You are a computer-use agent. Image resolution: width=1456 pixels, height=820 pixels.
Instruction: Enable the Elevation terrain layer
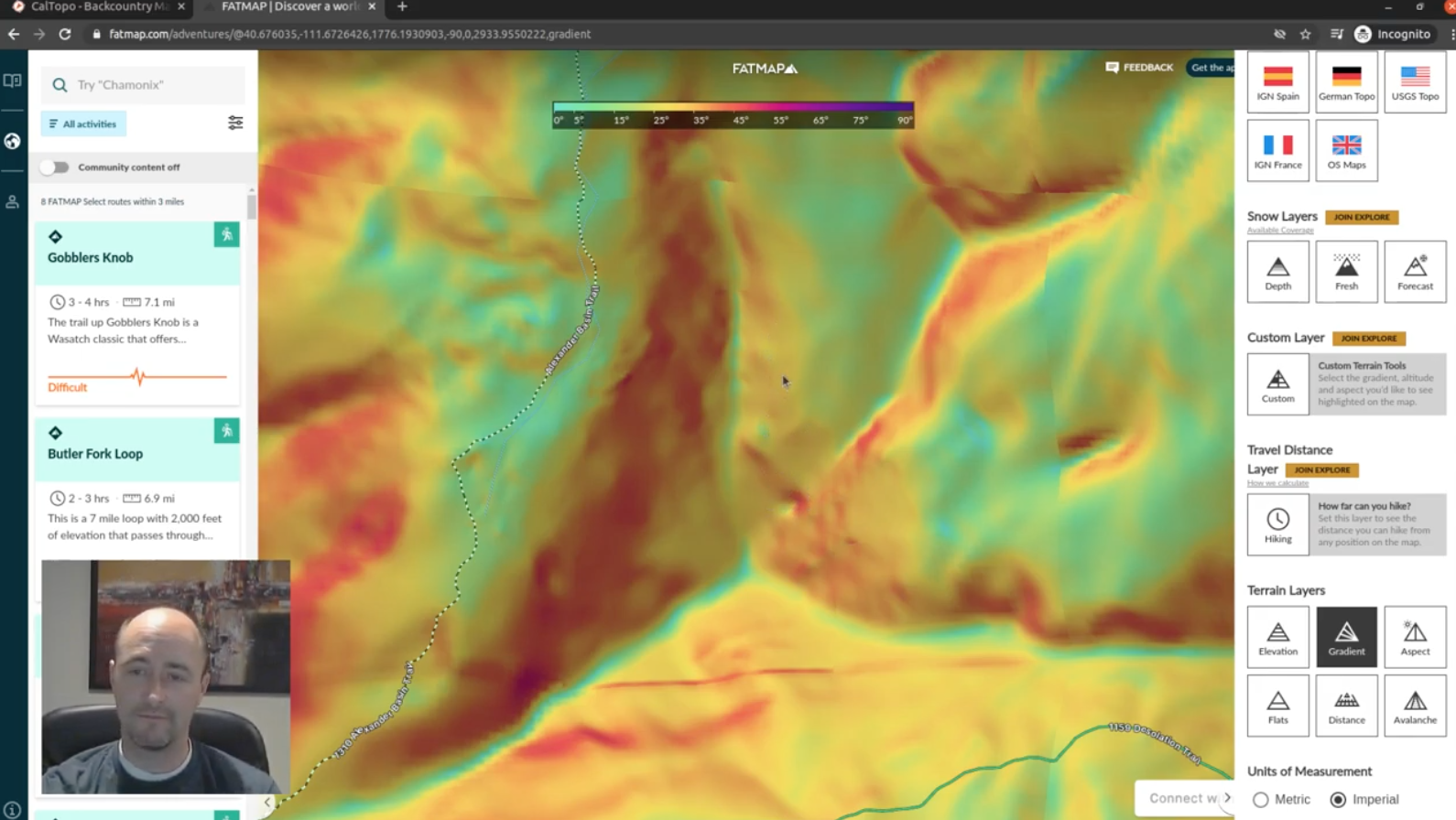coord(1277,636)
